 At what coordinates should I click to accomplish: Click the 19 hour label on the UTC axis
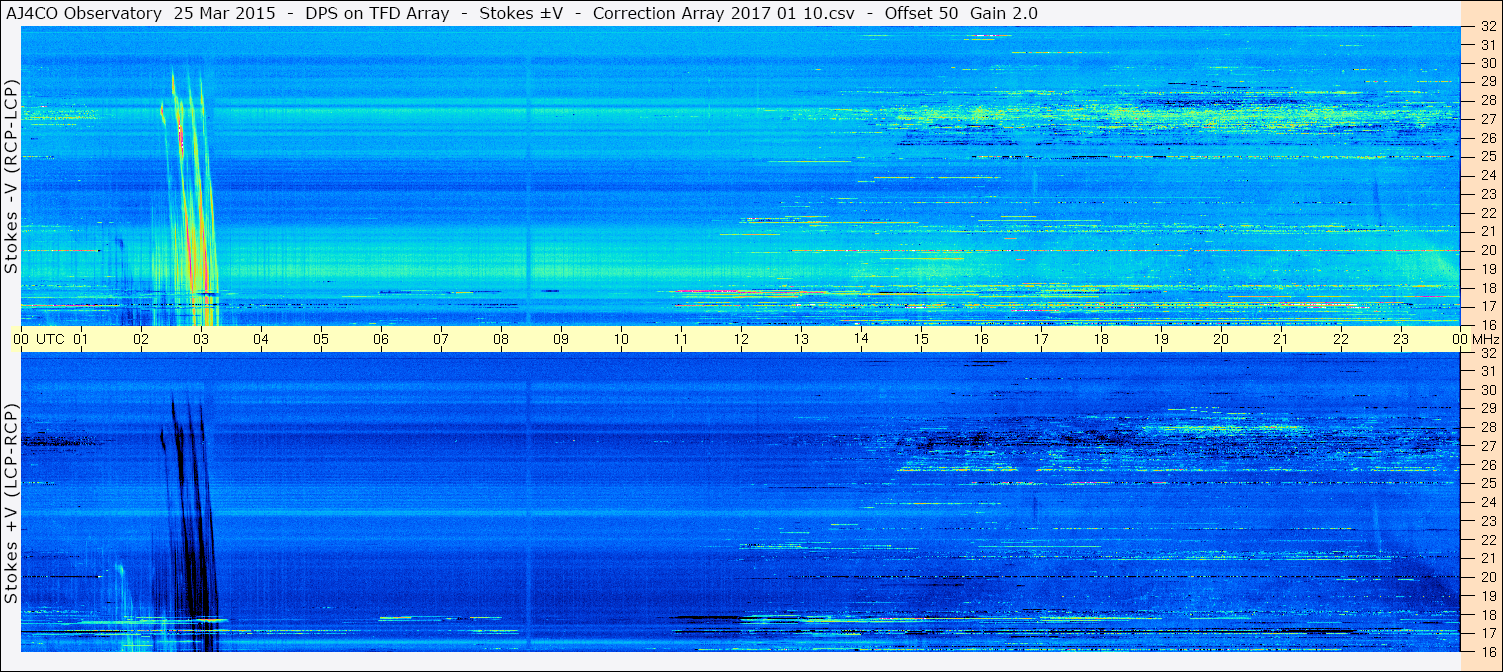click(1161, 339)
